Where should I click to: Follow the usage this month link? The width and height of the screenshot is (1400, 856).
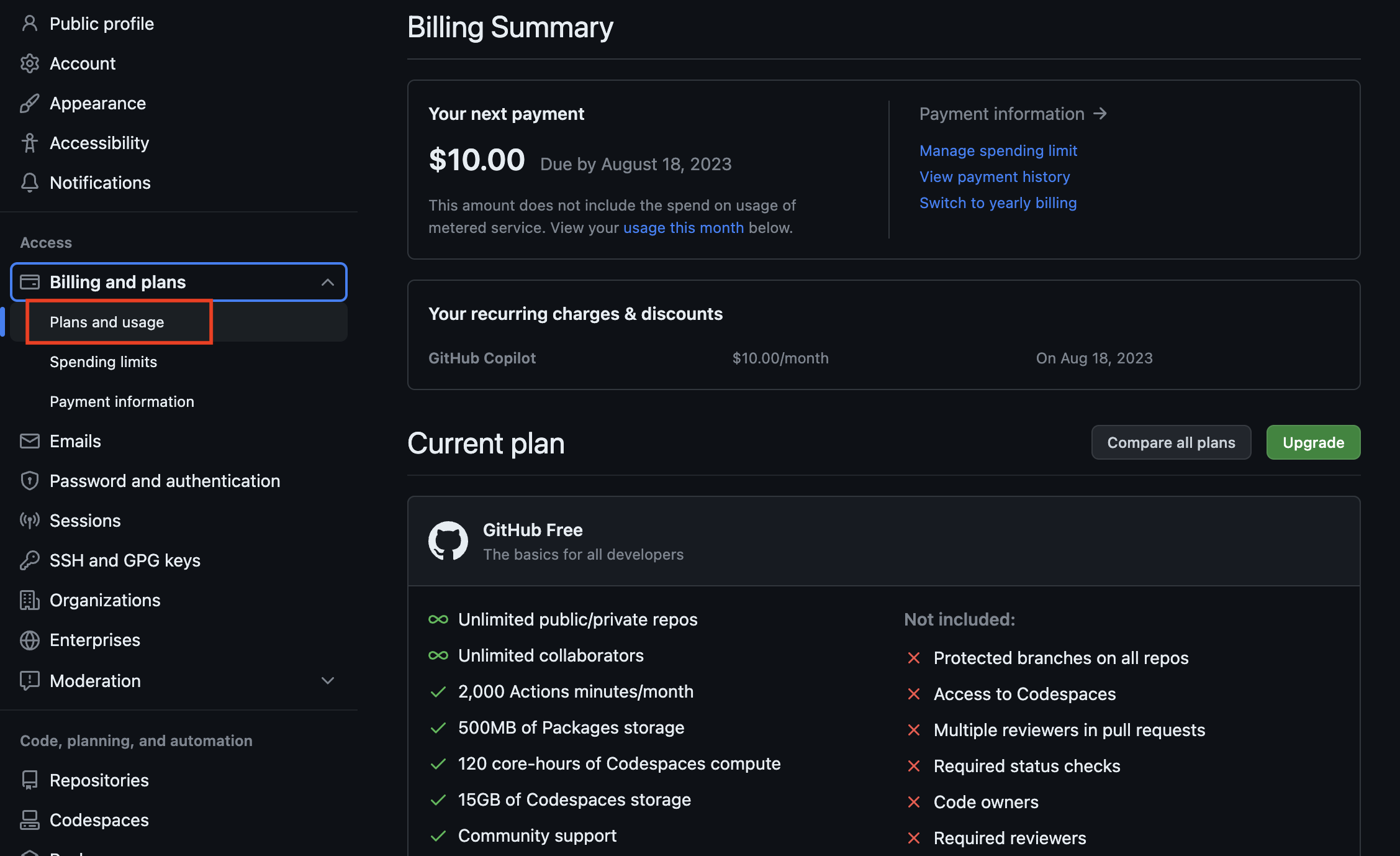click(683, 227)
